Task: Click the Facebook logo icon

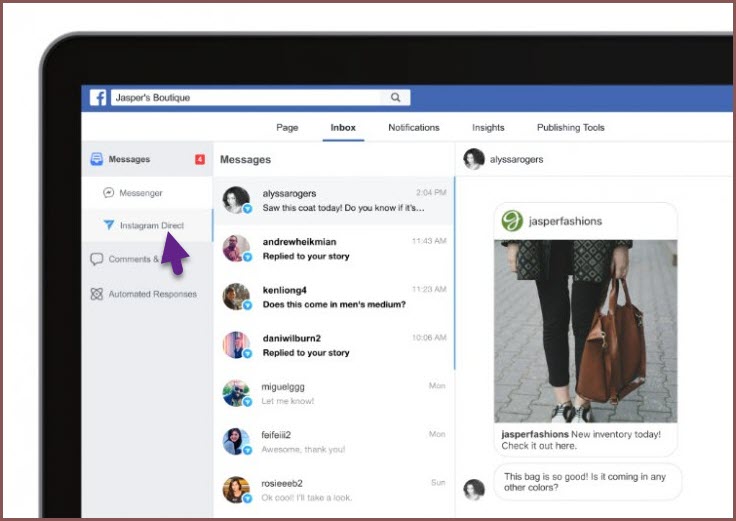Action: (x=99, y=98)
